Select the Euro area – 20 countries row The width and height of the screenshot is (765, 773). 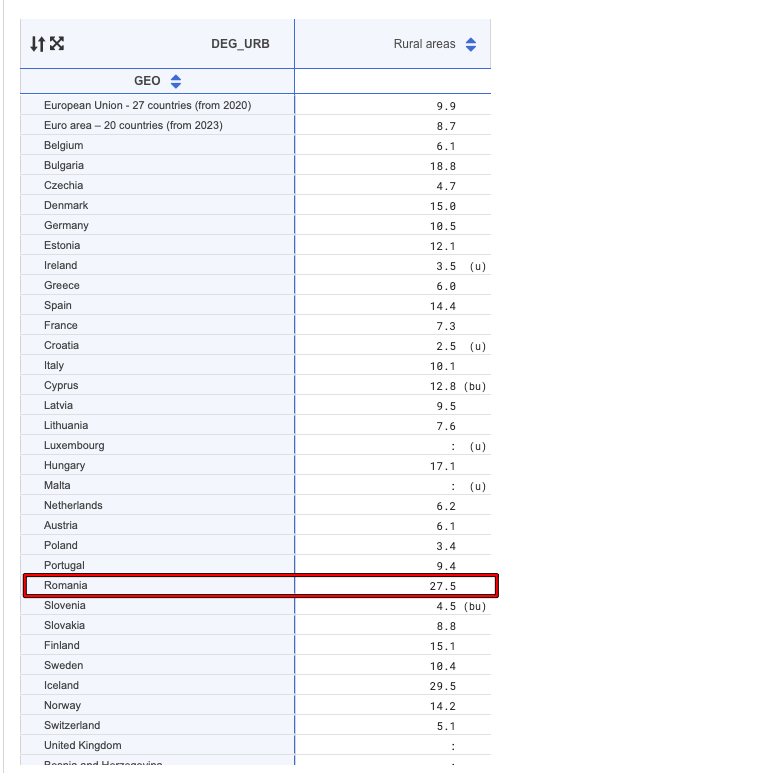pos(133,125)
